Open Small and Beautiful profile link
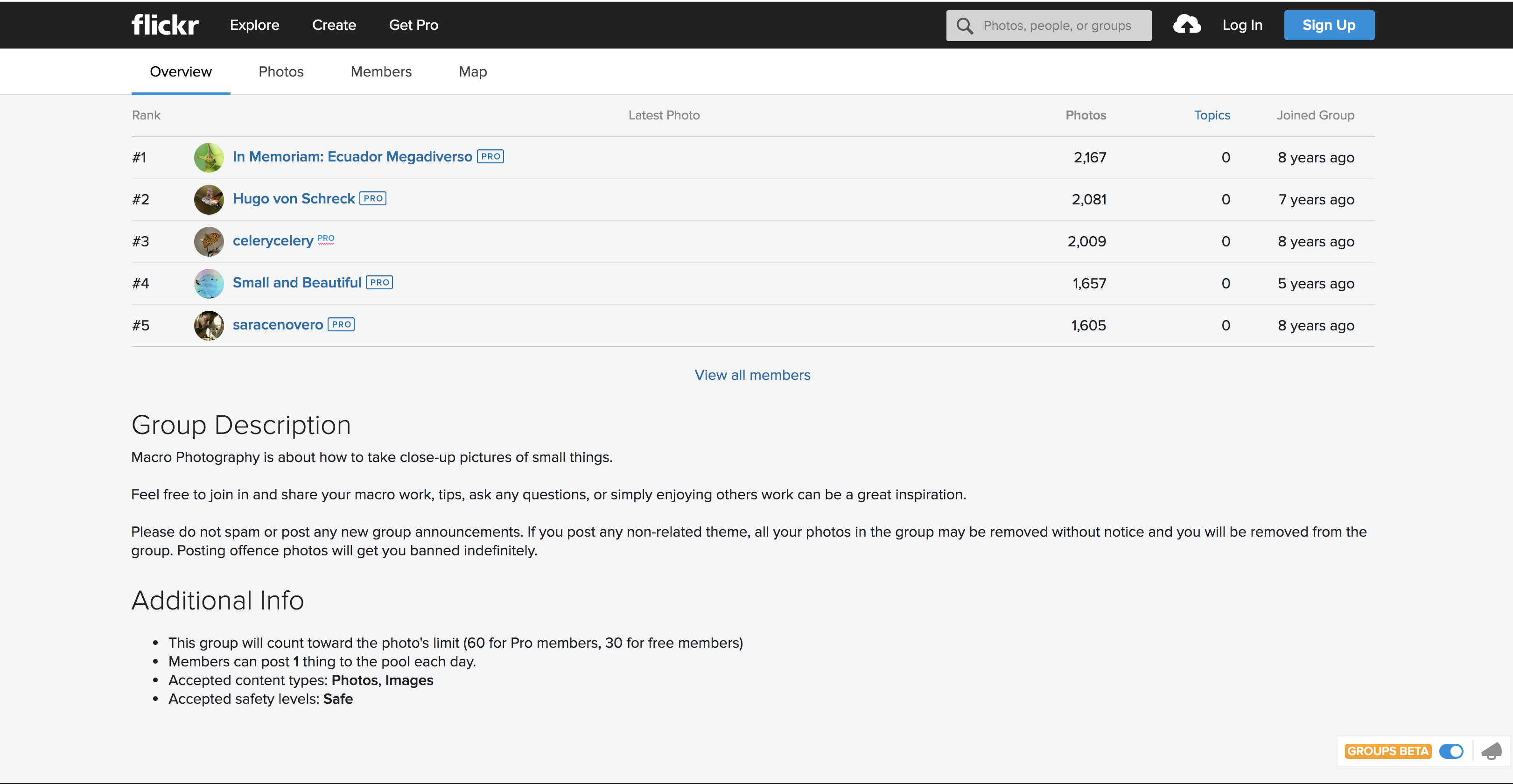The width and height of the screenshot is (1513, 784). coord(297,283)
